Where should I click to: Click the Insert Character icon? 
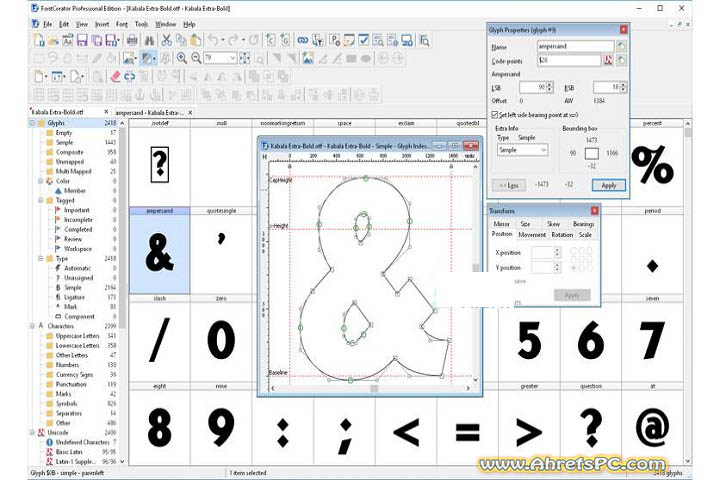tap(270, 40)
